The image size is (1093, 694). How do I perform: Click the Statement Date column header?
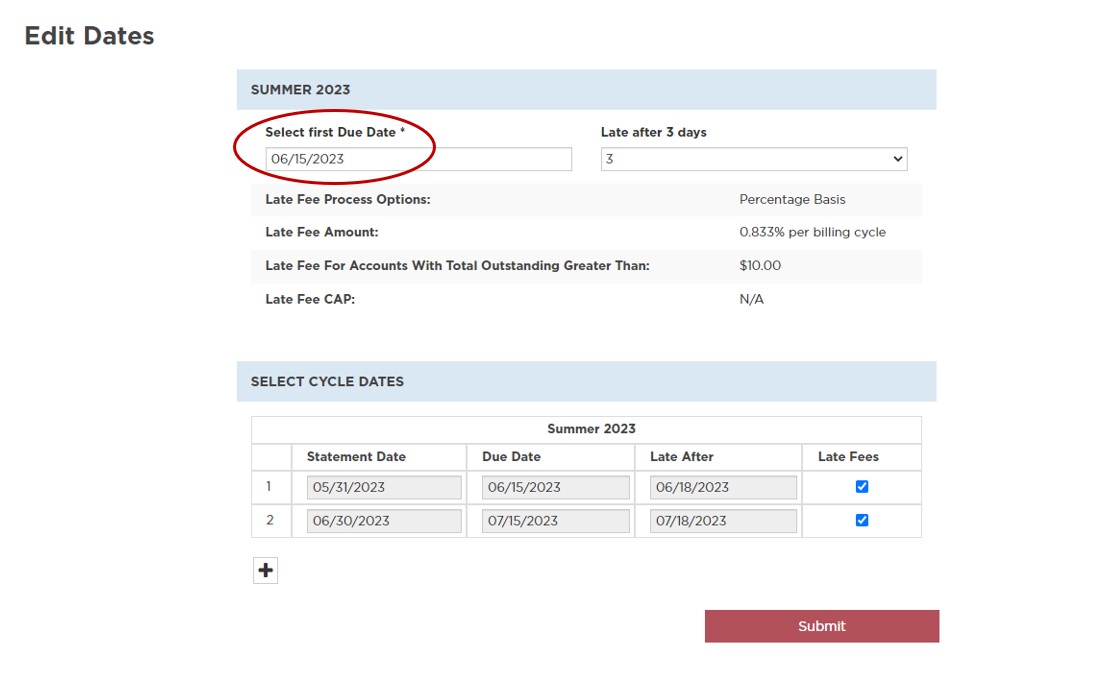[356, 457]
